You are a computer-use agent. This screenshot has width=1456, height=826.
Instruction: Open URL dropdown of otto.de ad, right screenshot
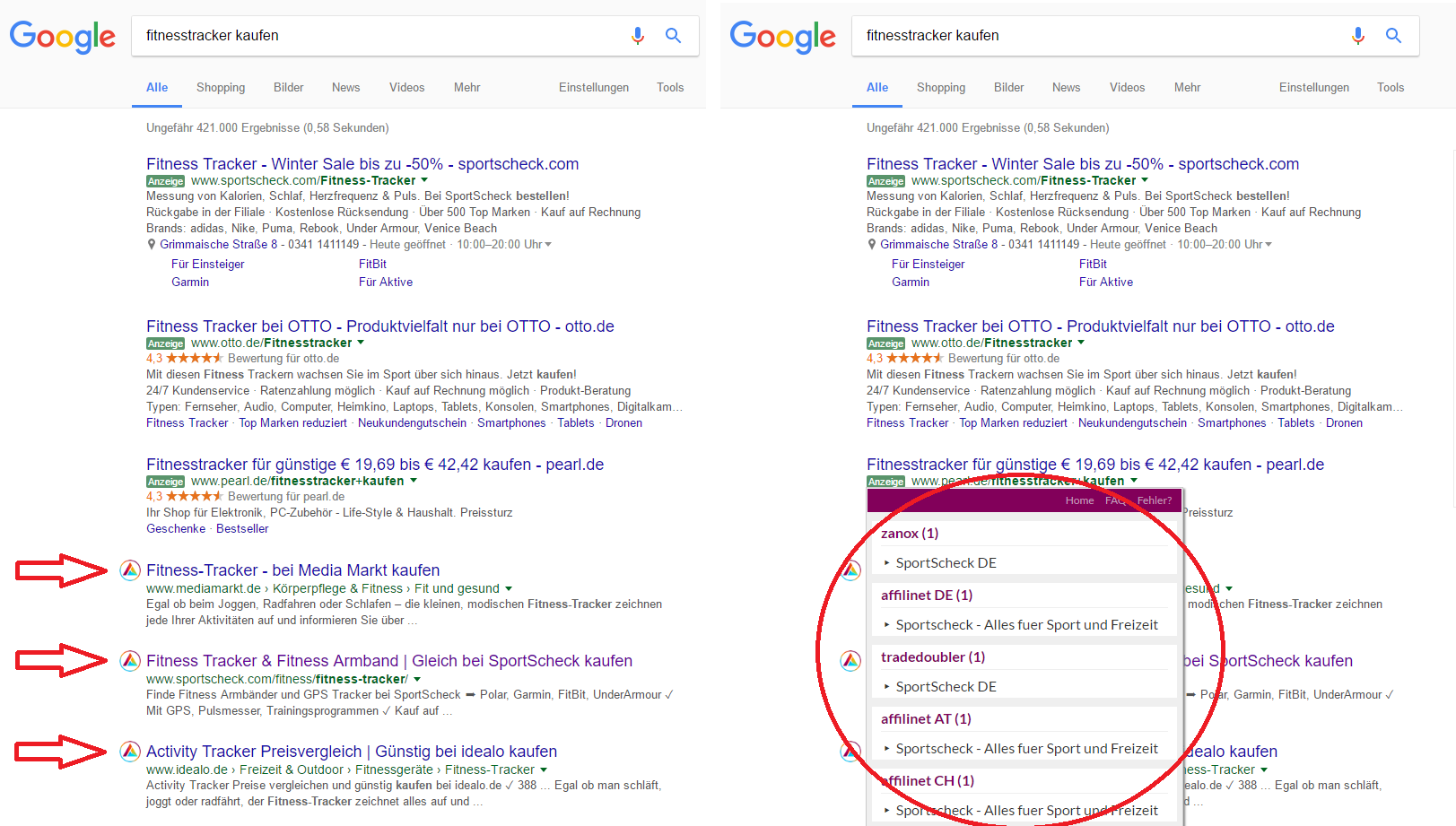(x=1081, y=343)
